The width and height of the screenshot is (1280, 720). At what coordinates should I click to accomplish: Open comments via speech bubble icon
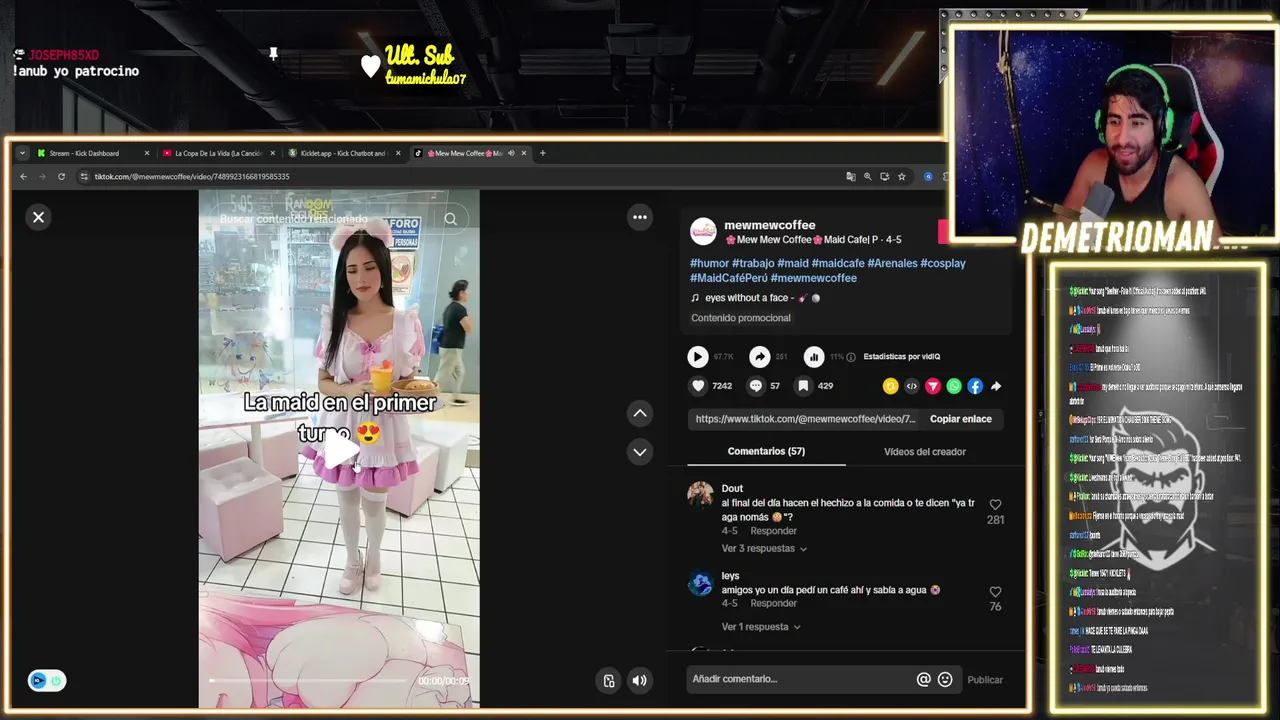point(756,386)
